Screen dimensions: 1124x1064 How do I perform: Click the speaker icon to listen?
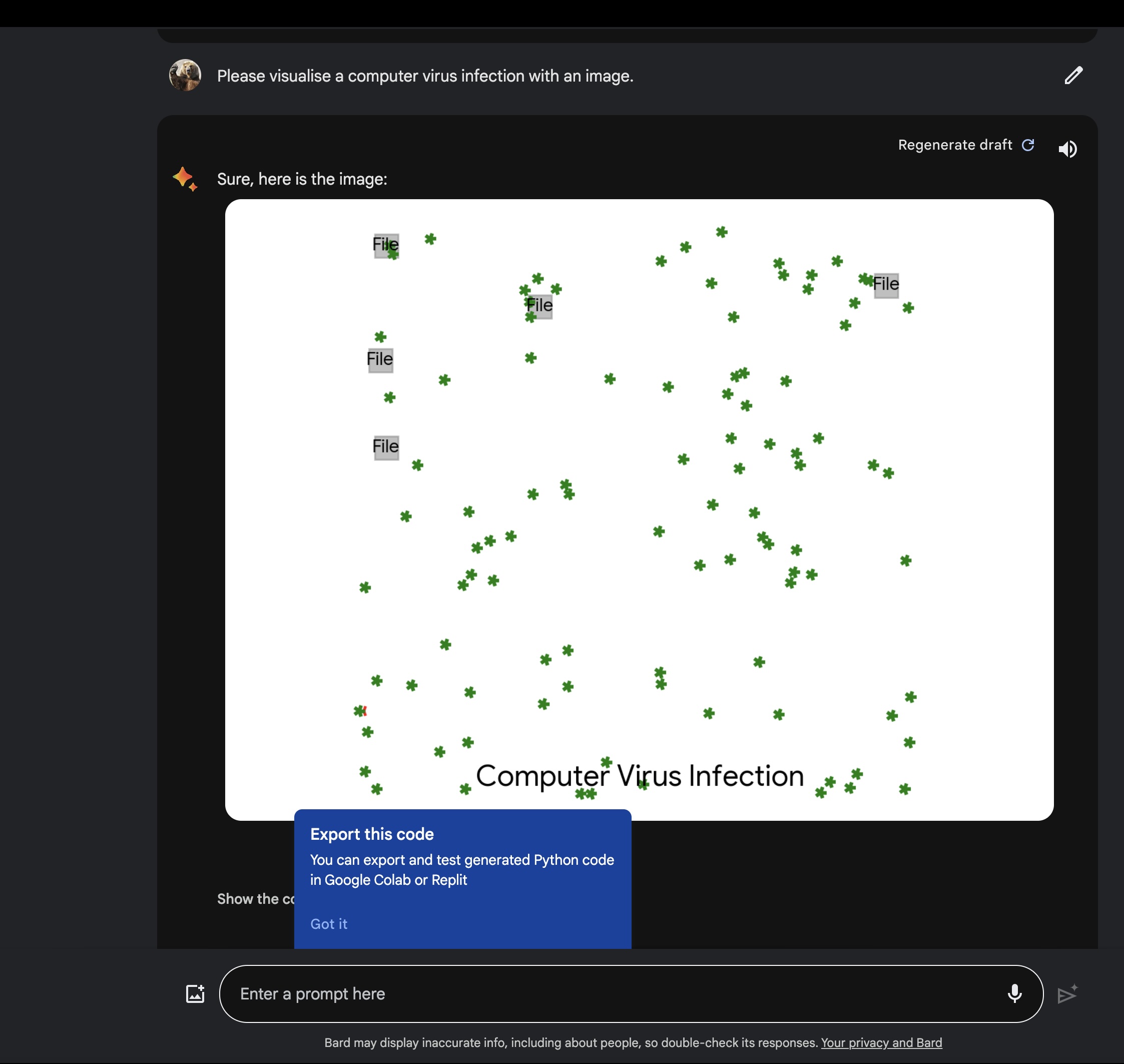[x=1067, y=149]
